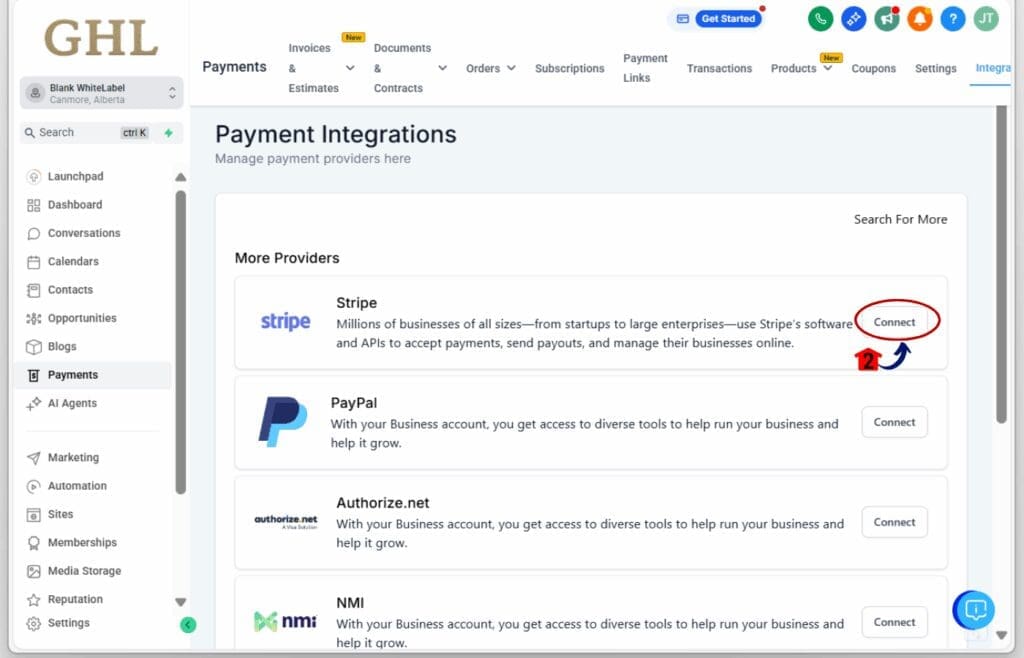Open the megaphone announcements icon
This screenshot has width=1024, height=658.
887,19
